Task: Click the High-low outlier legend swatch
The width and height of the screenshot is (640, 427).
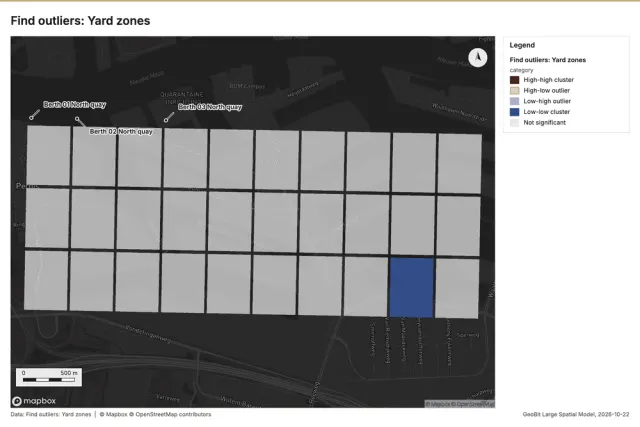Action: (x=515, y=90)
